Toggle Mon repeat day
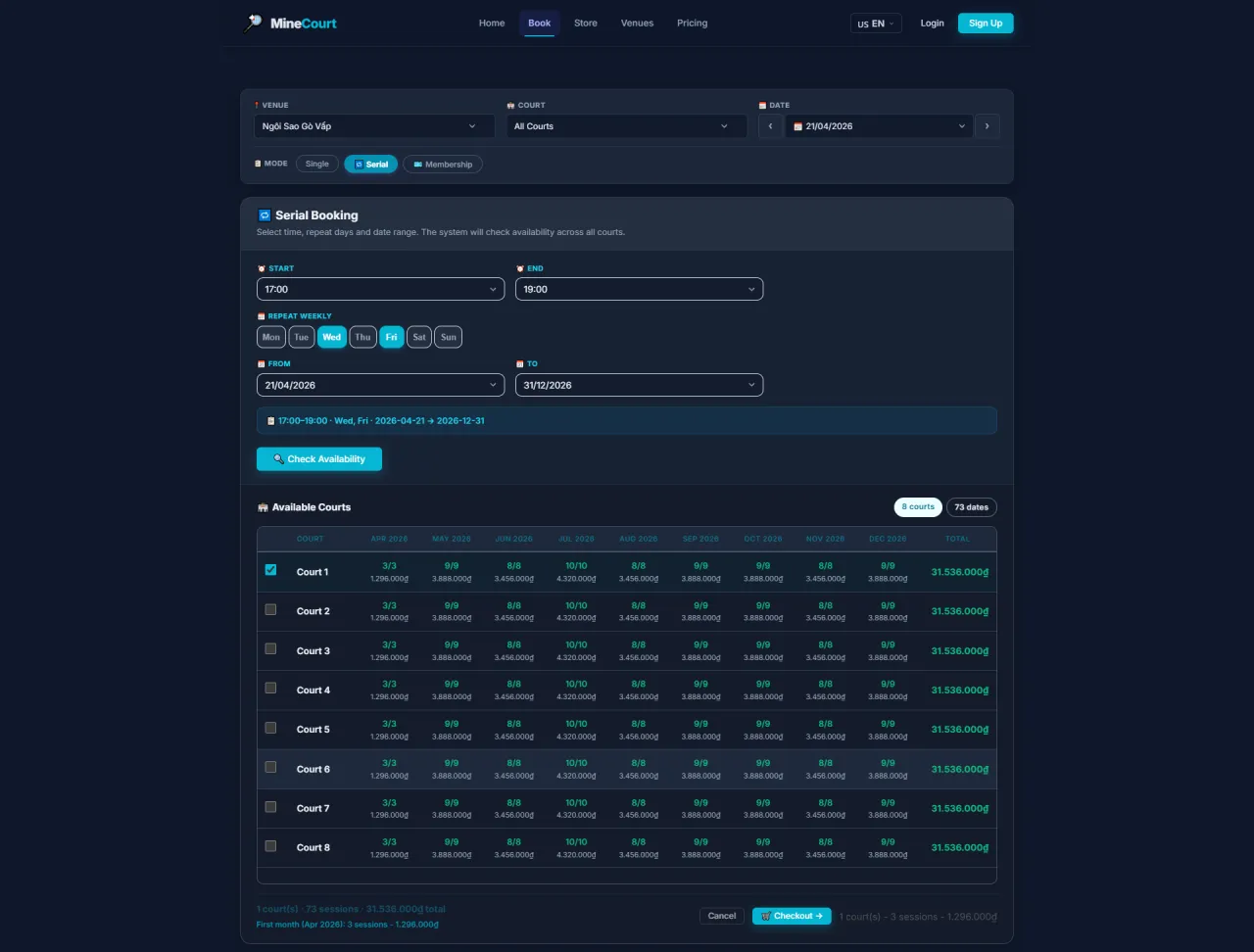Viewport: 1254px width, 952px height. tap(271, 337)
